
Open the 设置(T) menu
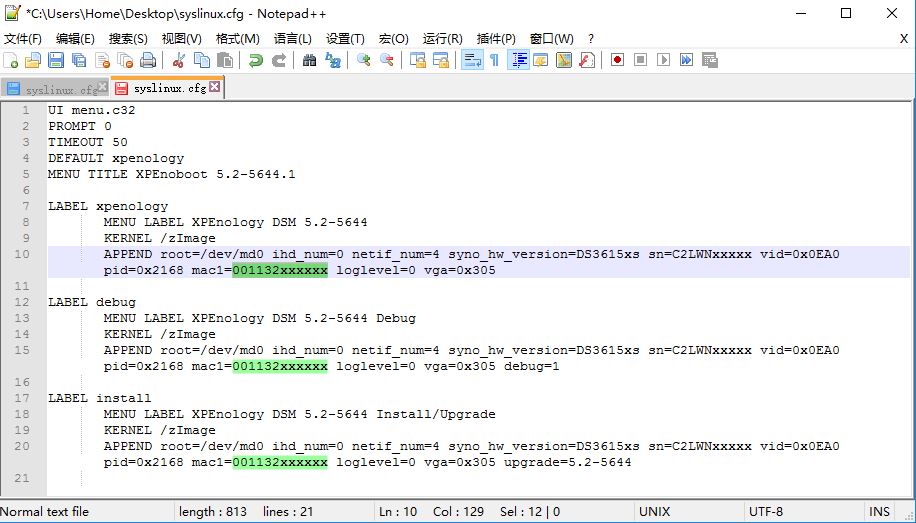(345, 39)
